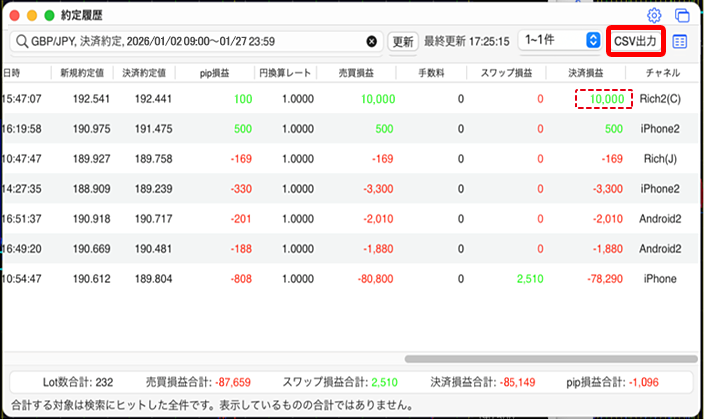Click the チャネル column header
Viewport: 704px width, 419px height.
tap(662, 73)
